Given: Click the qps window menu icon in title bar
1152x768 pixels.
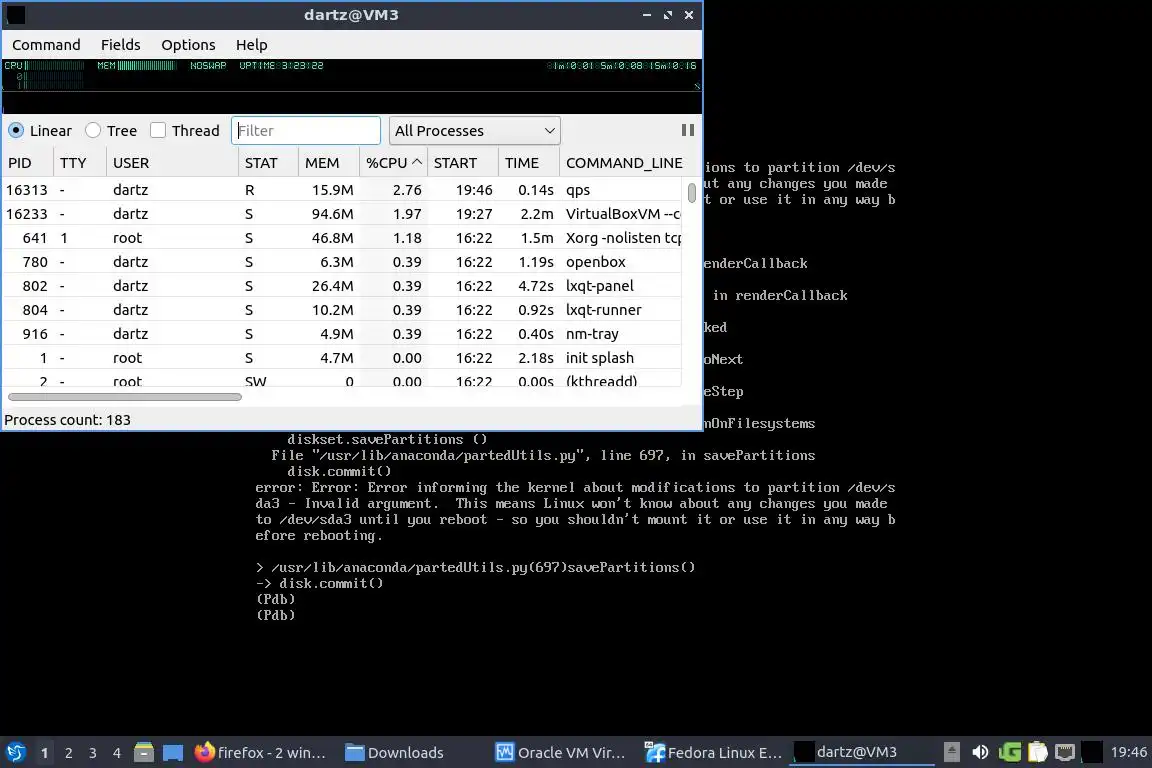Looking at the screenshot, I should tap(15, 15).
